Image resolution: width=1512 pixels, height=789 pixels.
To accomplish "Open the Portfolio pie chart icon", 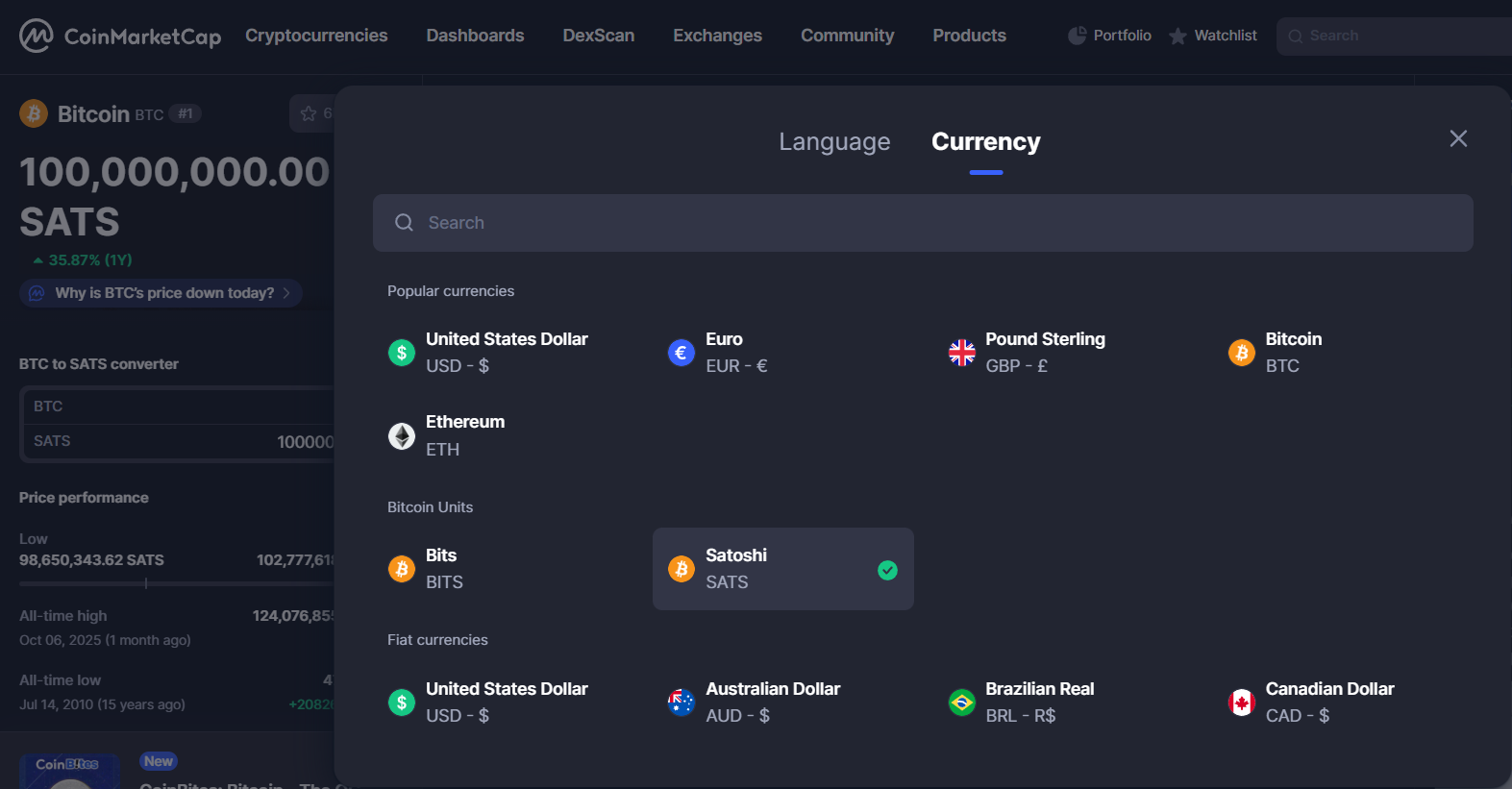I will (1078, 36).
